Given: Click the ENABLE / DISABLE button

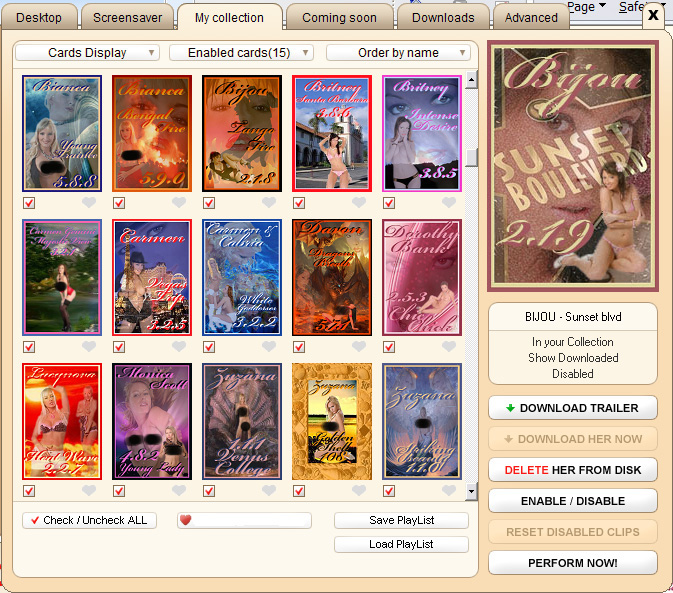Looking at the screenshot, I should click(x=572, y=501).
